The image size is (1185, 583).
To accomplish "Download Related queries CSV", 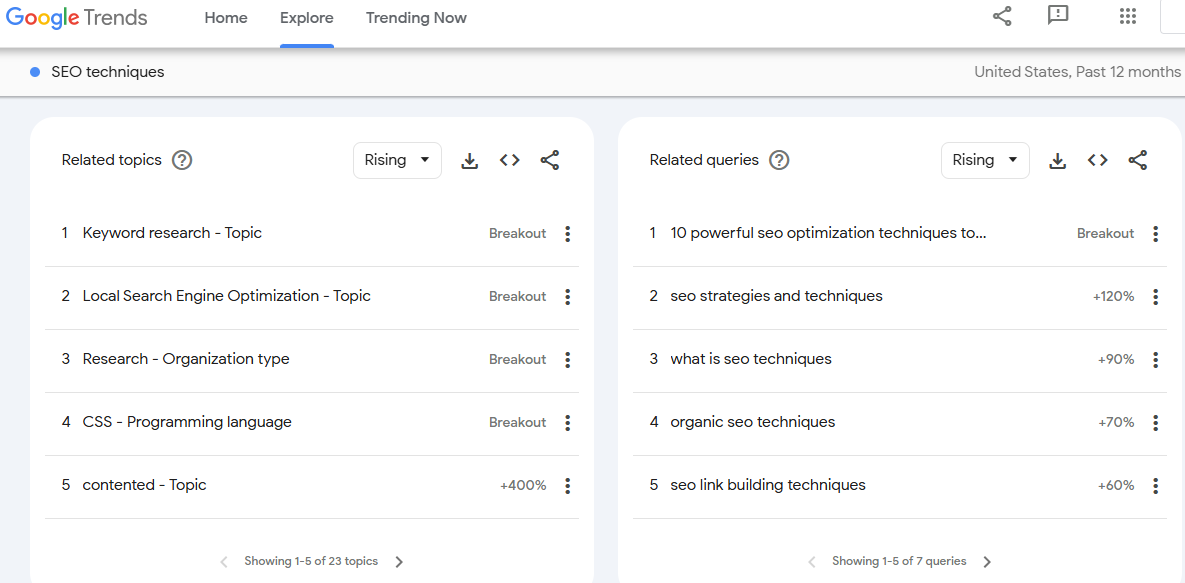I will [1058, 160].
